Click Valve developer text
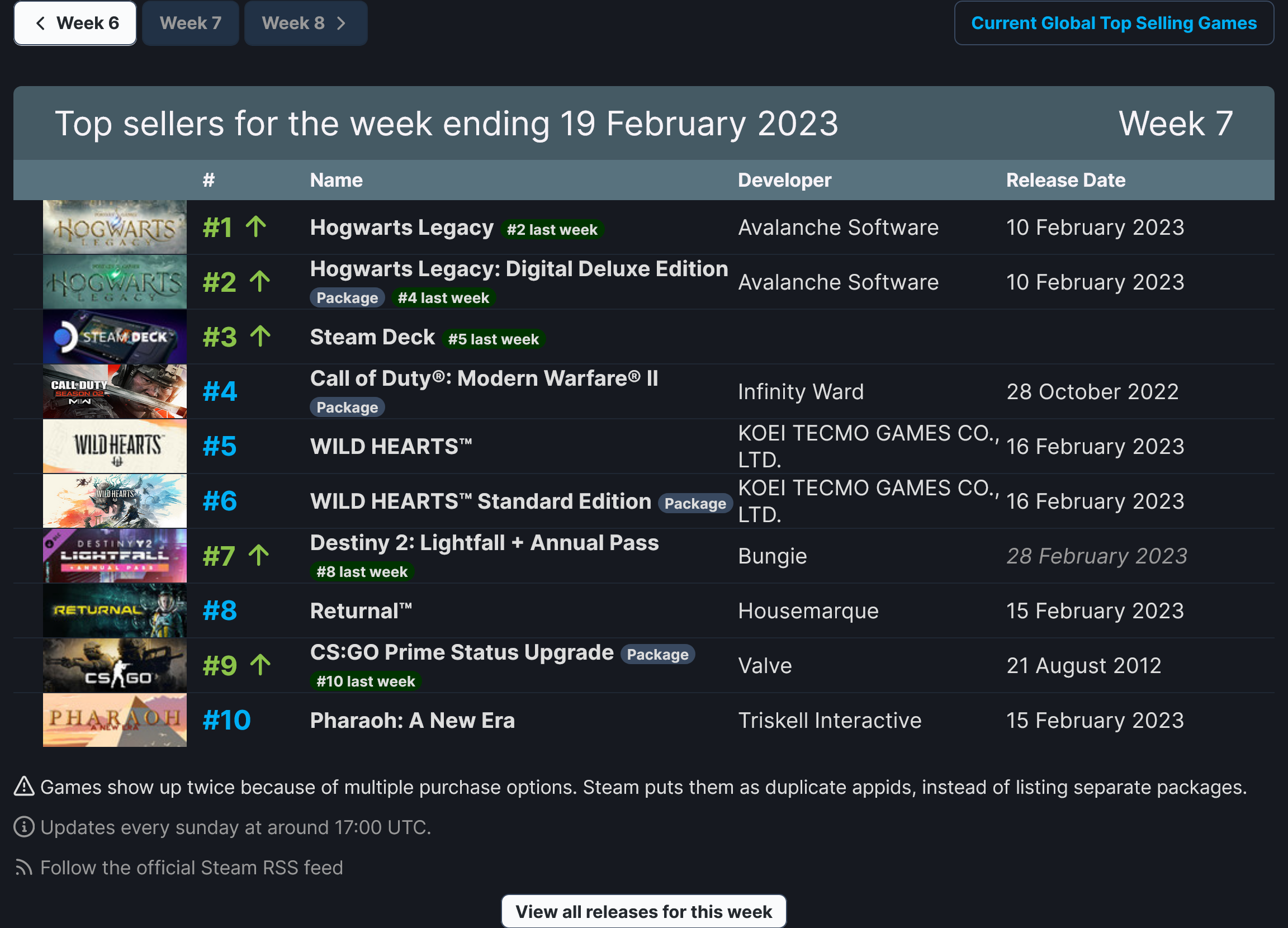Viewport: 1288px width, 928px height. coord(764,665)
